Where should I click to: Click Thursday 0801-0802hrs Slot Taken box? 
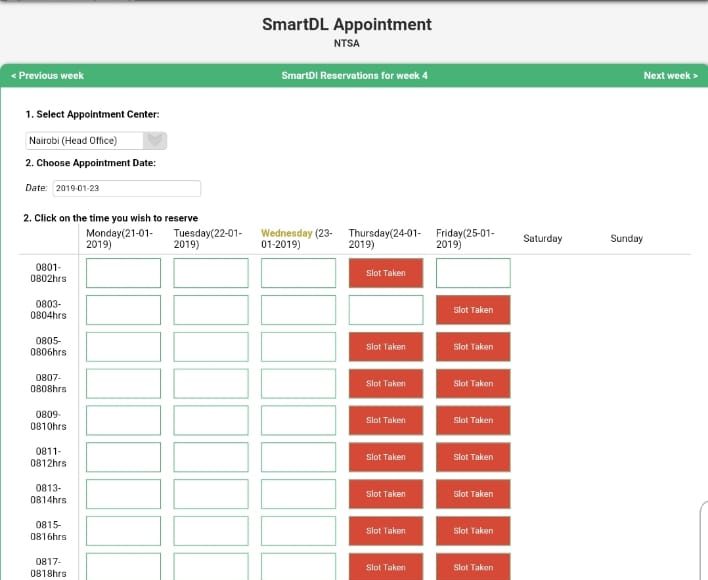pyautogui.click(x=386, y=273)
